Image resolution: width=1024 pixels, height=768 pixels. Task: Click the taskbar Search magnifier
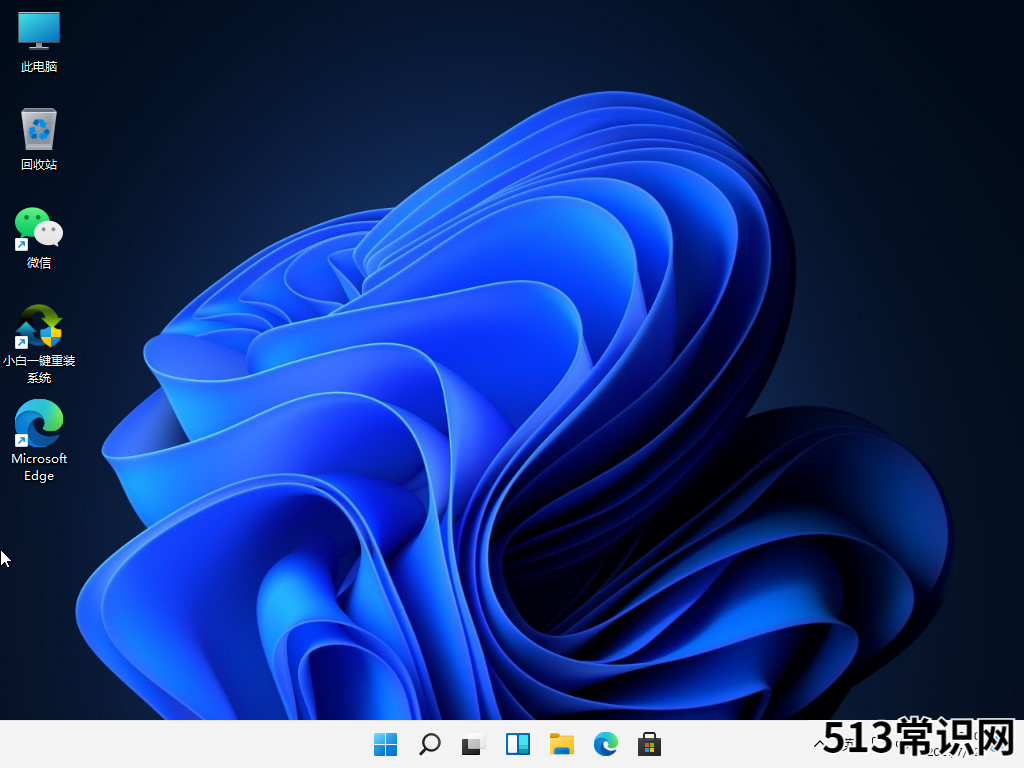(430, 744)
